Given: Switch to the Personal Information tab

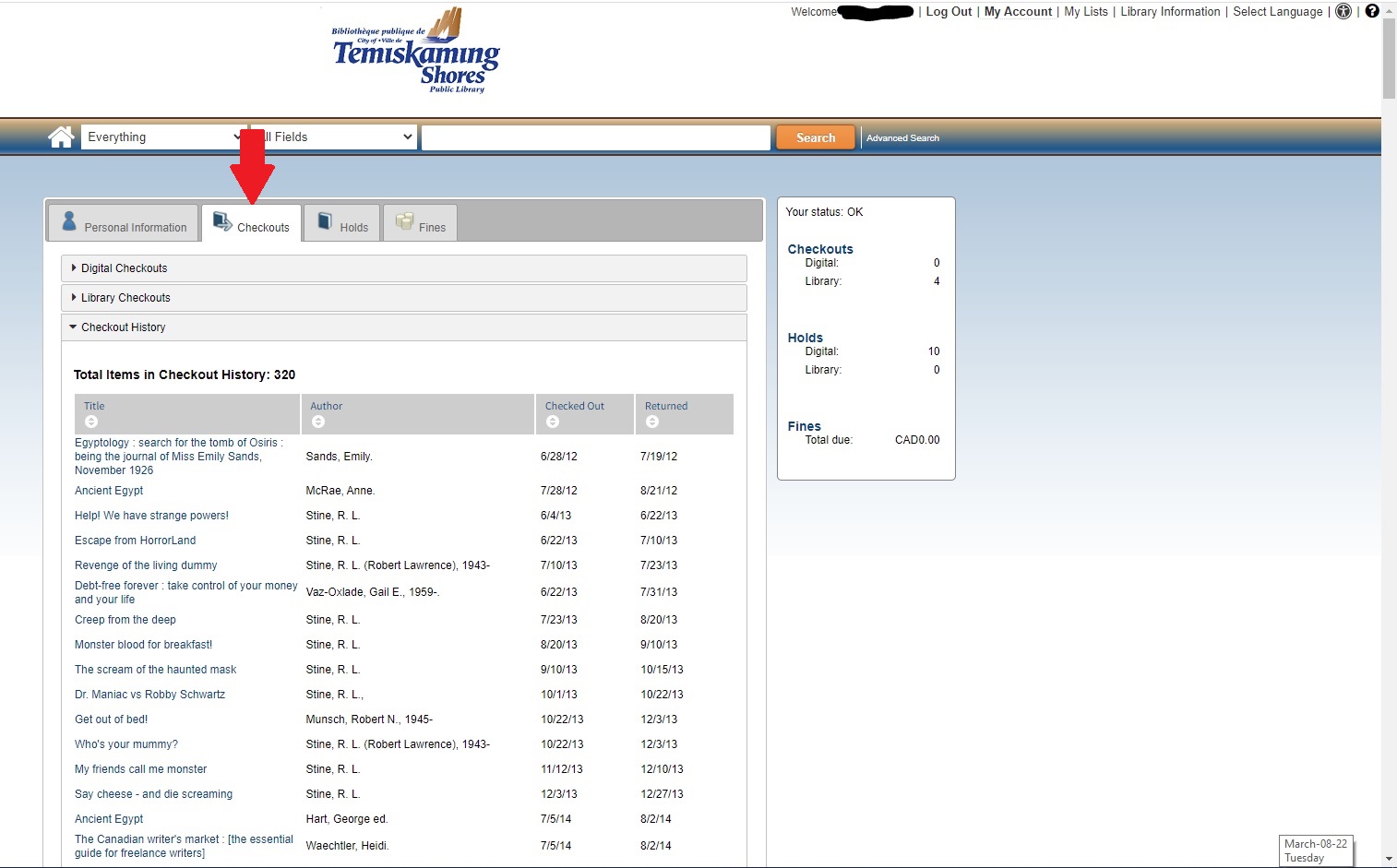Looking at the screenshot, I should pos(124,223).
